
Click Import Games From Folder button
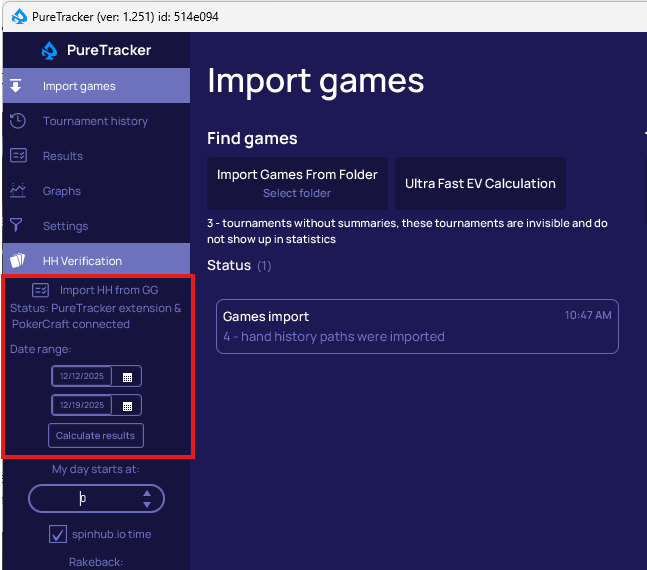click(x=297, y=183)
